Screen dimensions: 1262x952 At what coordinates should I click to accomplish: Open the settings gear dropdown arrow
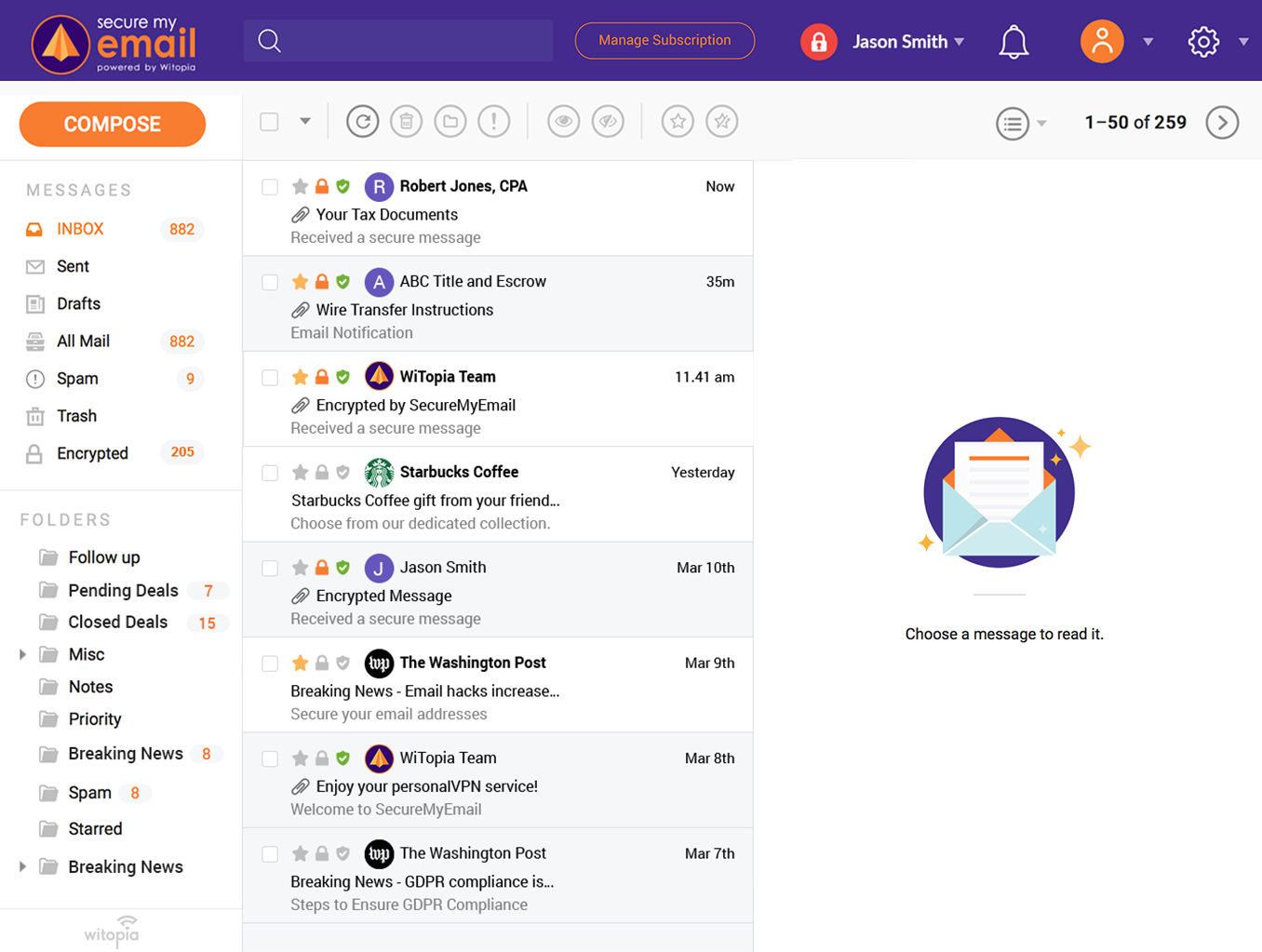pos(1243,42)
